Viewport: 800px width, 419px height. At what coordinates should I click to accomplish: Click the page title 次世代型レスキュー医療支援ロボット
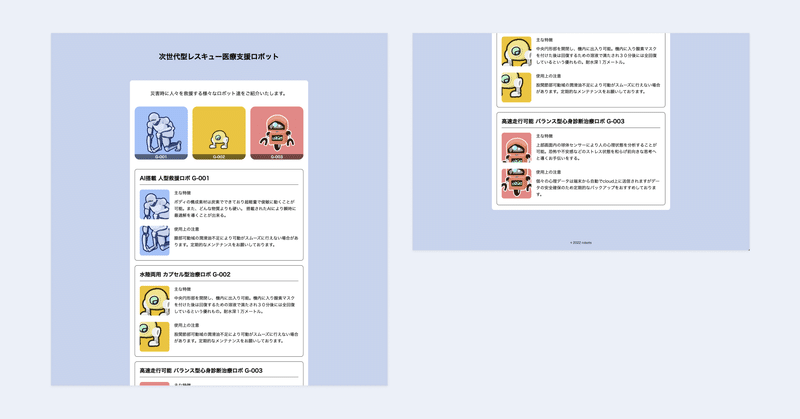[219, 57]
